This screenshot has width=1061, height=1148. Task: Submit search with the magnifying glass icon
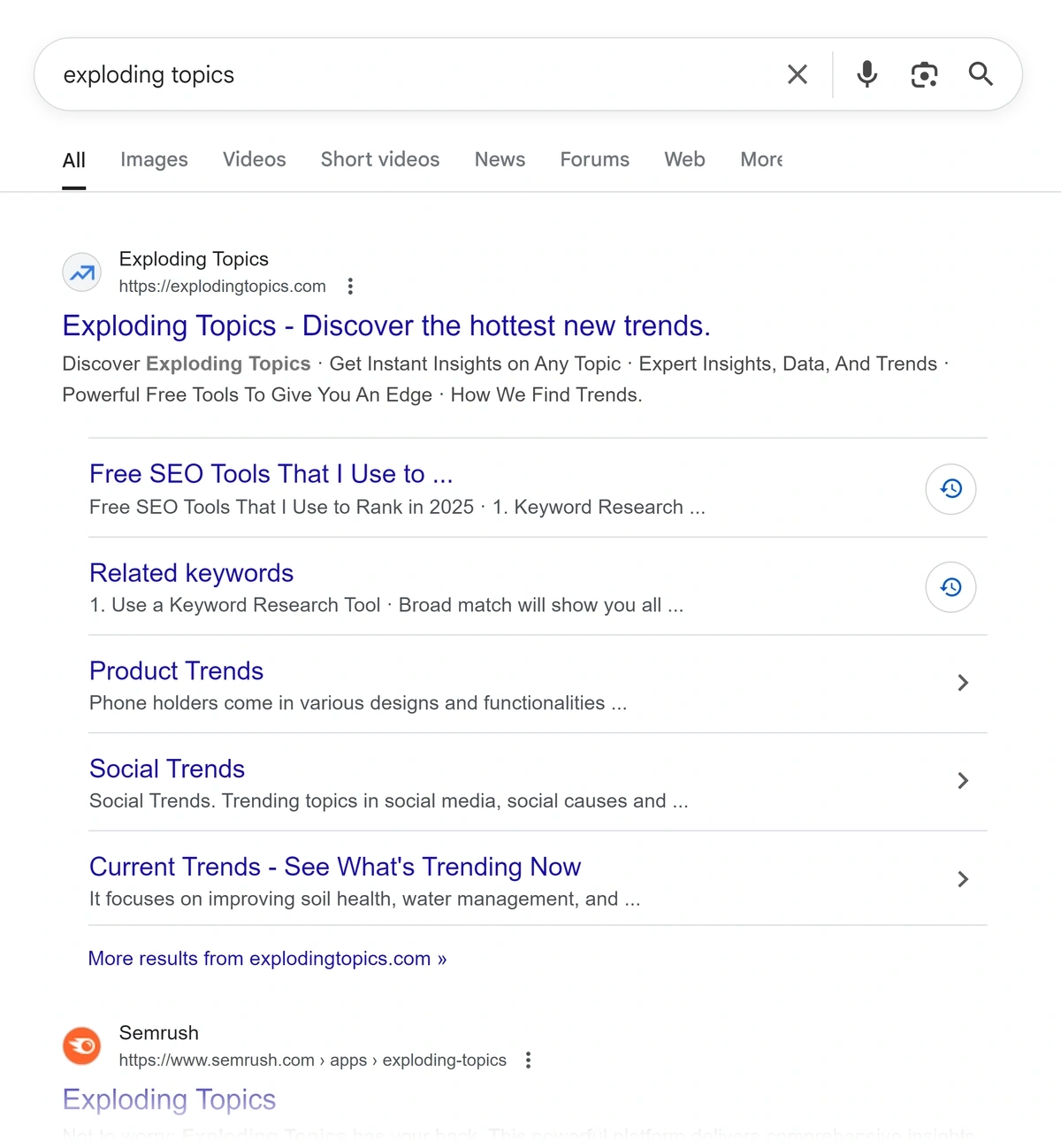(x=981, y=74)
